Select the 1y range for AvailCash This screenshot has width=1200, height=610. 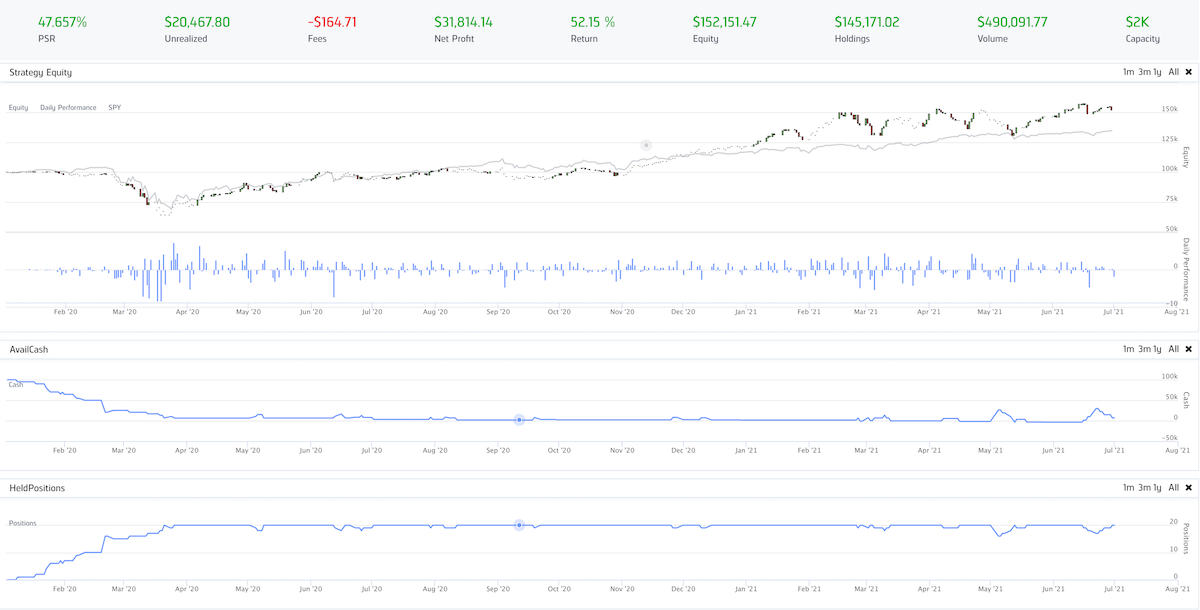1157,349
